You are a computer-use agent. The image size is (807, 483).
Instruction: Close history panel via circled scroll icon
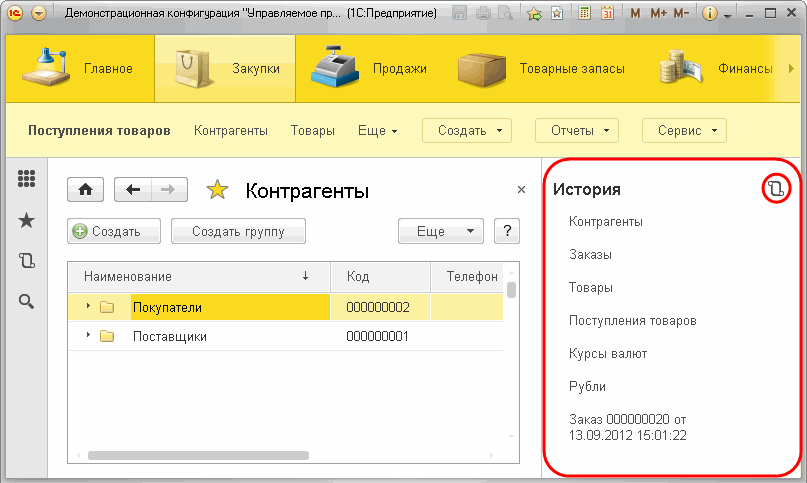click(x=776, y=188)
